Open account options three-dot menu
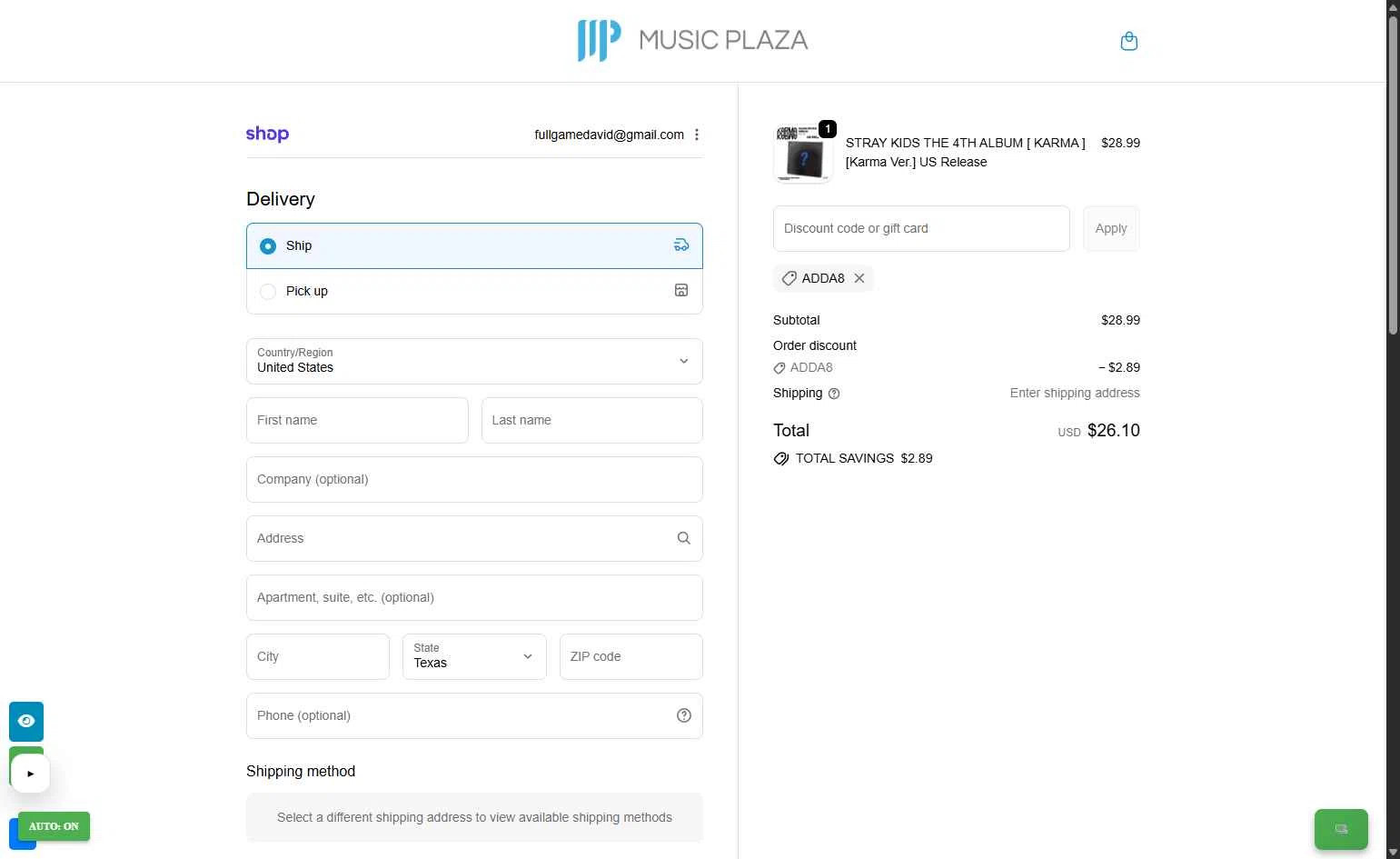Viewport: 1400px width, 859px height. tap(697, 135)
